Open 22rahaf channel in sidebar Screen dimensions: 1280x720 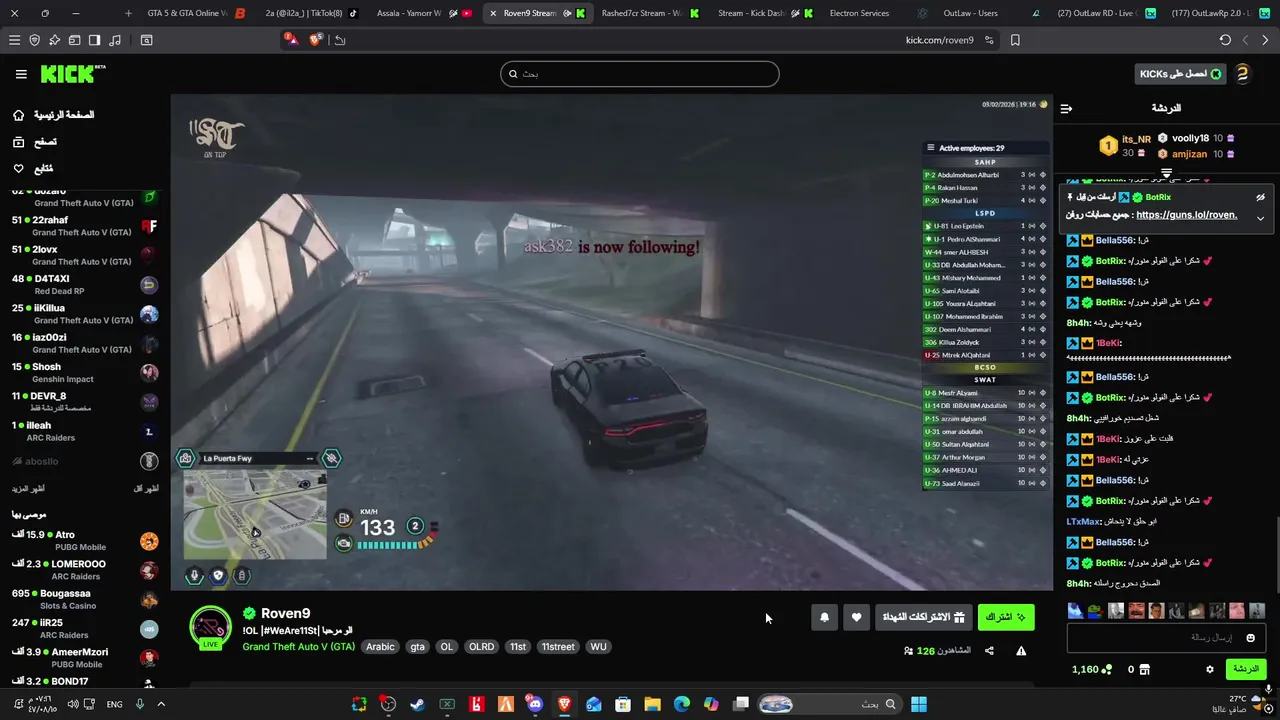click(x=85, y=226)
